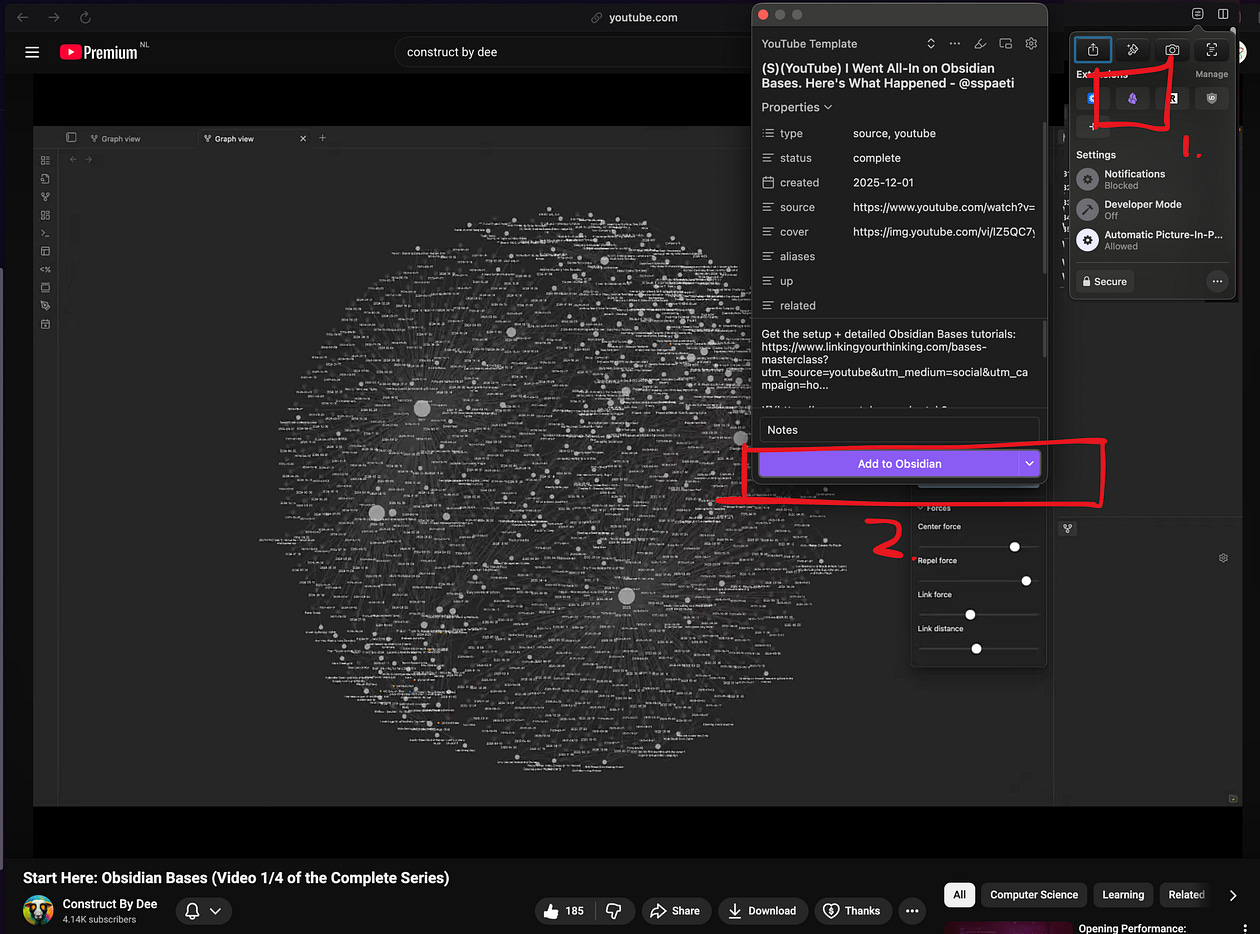Open dropdown arrow next to Add to Obsidian

tap(1029, 463)
